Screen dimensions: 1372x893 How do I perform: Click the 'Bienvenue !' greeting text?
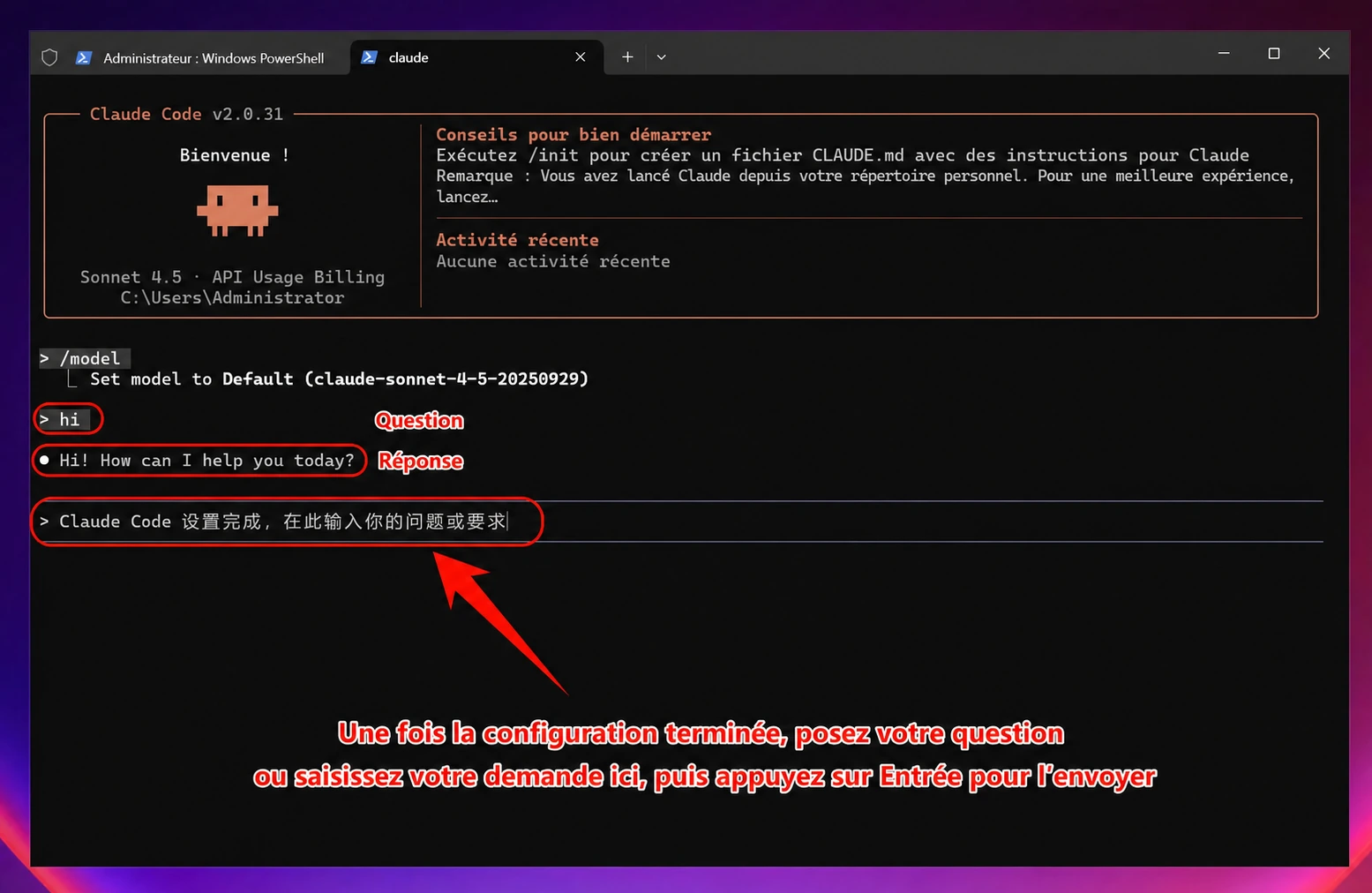point(235,155)
